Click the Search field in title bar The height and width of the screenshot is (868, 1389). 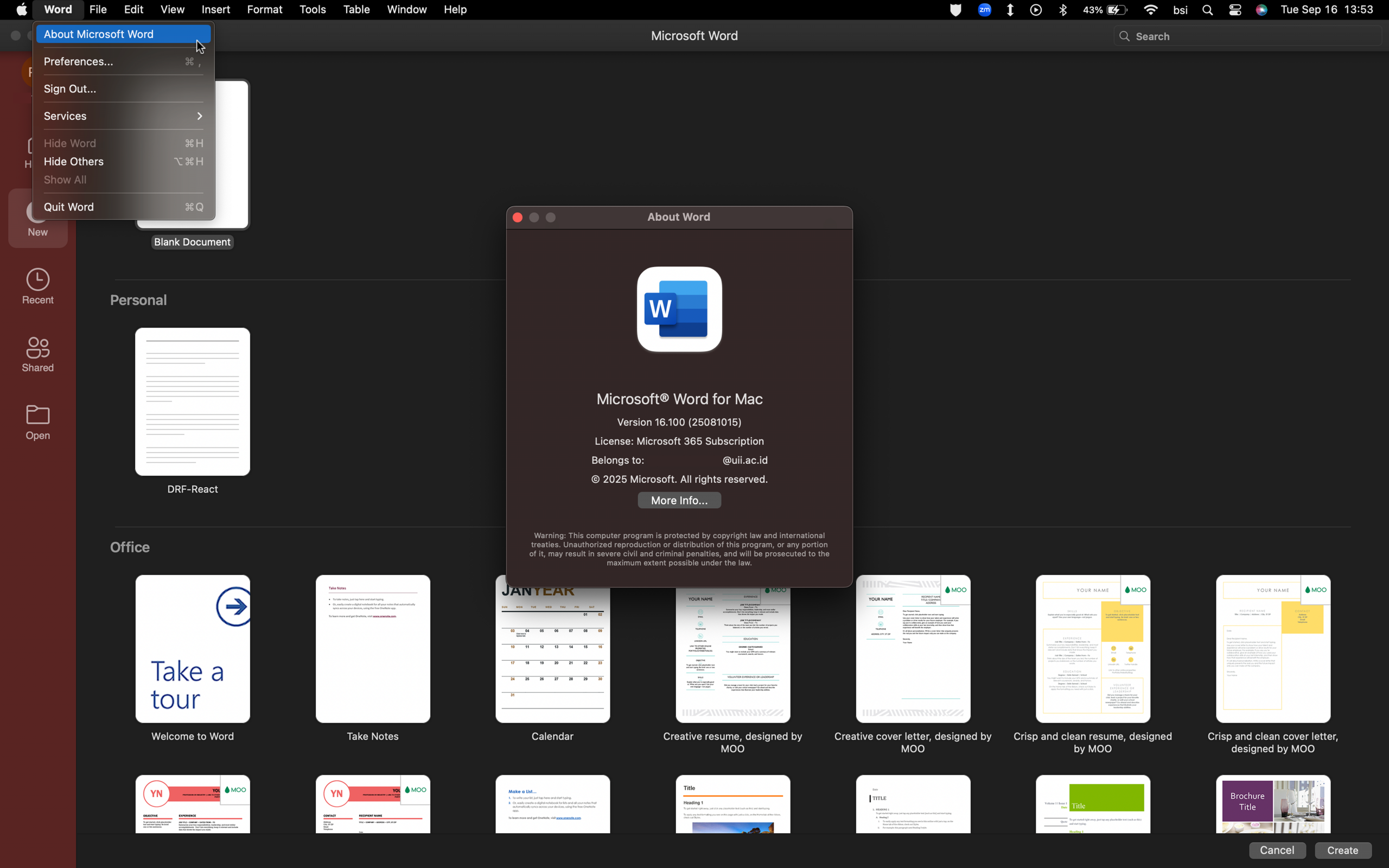point(1248,36)
